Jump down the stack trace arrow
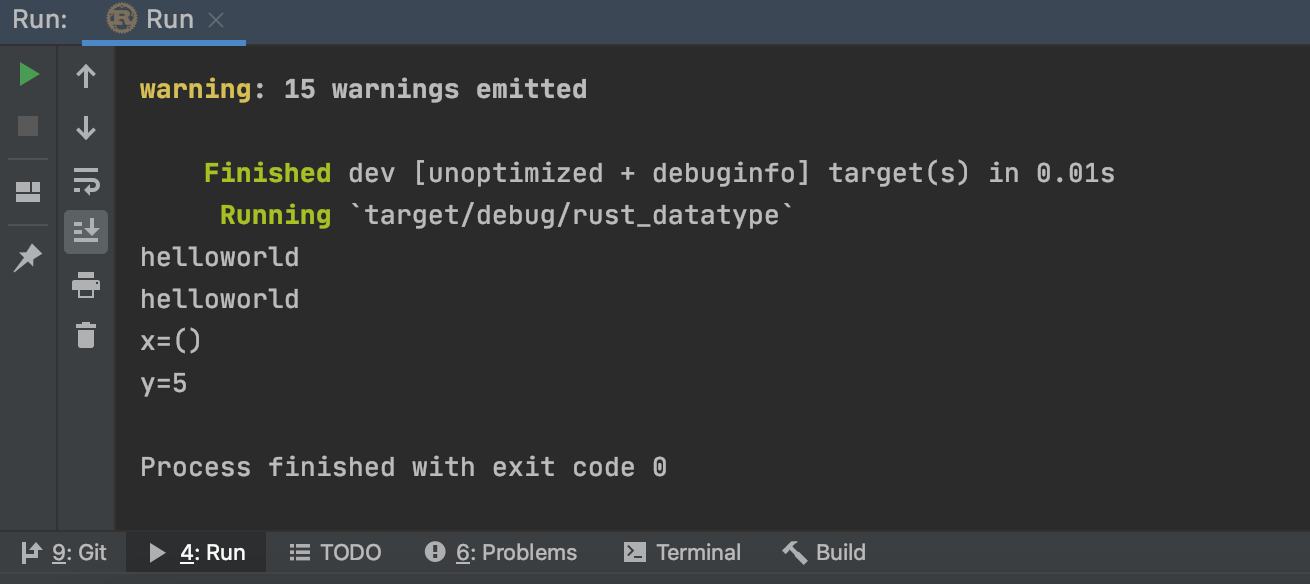Screen dimensions: 1310x584 pyautogui.click(x=86, y=128)
